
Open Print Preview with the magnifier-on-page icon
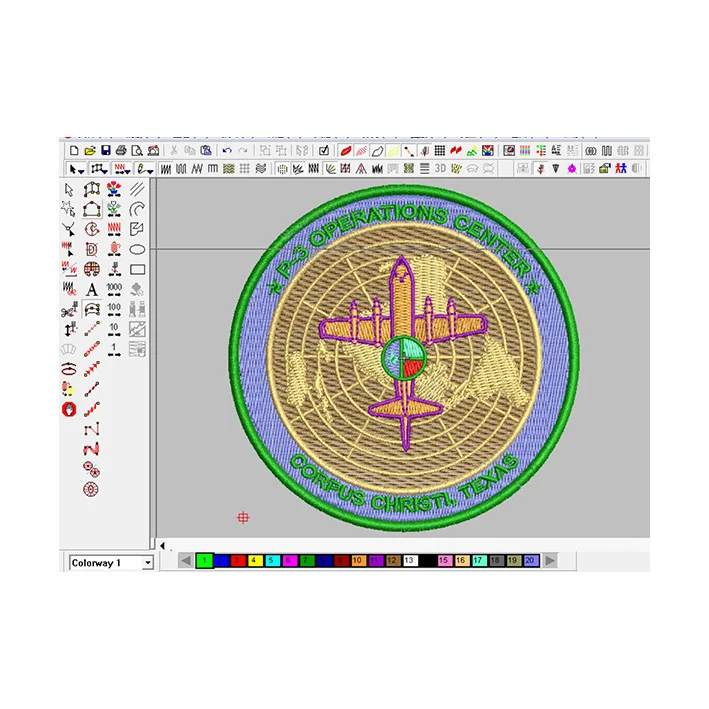pyautogui.click(x=137, y=151)
